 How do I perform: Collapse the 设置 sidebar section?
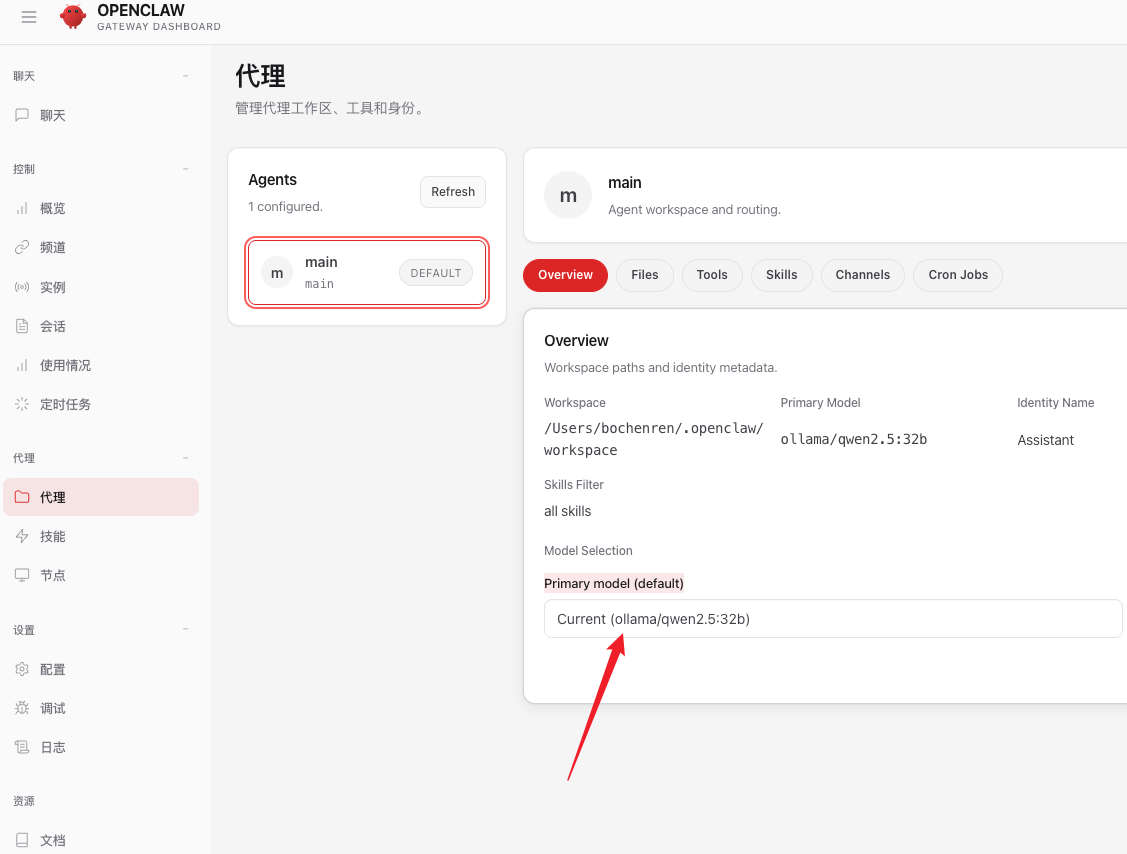(185, 630)
